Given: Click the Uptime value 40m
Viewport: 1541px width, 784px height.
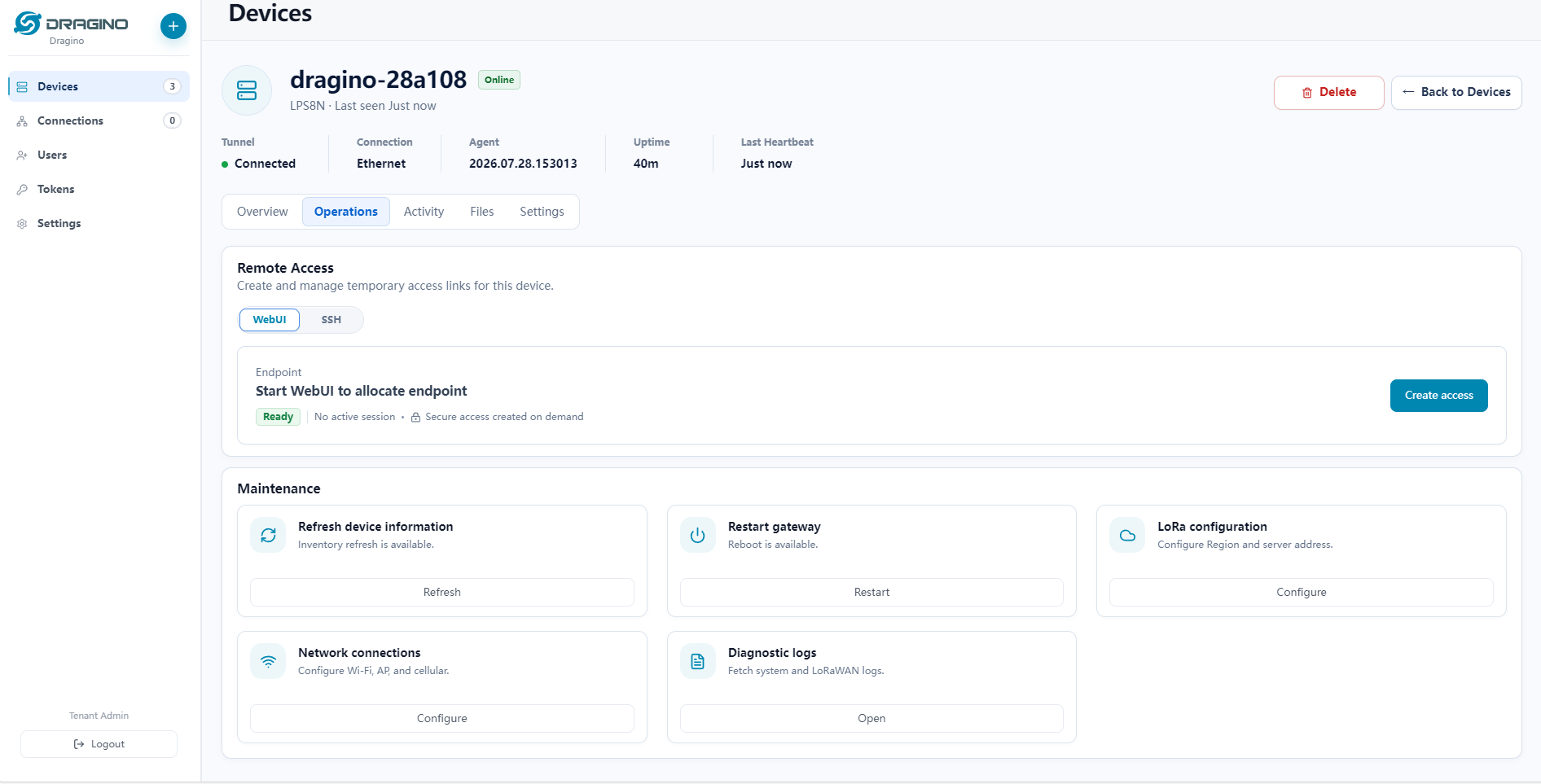Looking at the screenshot, I should pos(646,164).
